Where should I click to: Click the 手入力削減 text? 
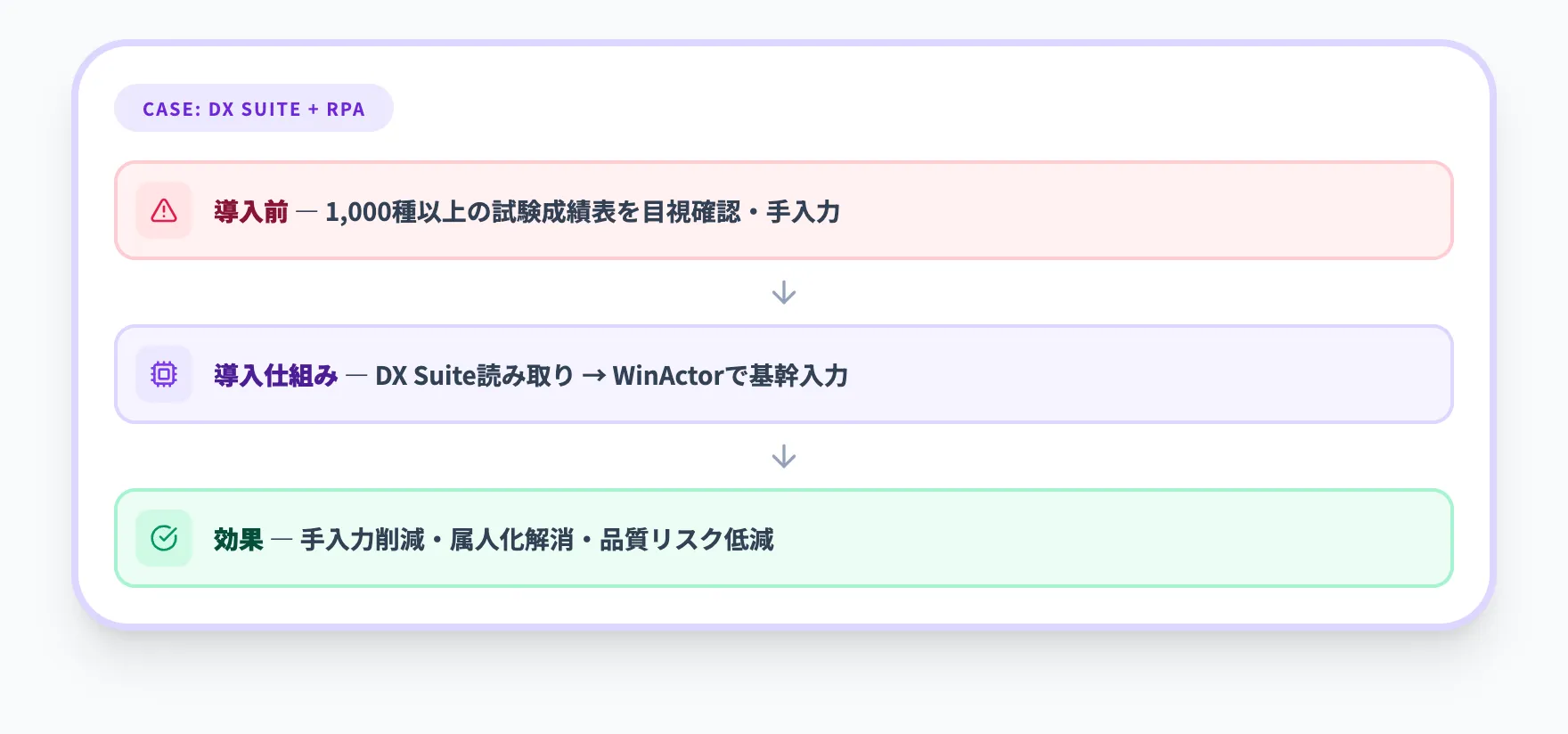[x=363, y=540]
